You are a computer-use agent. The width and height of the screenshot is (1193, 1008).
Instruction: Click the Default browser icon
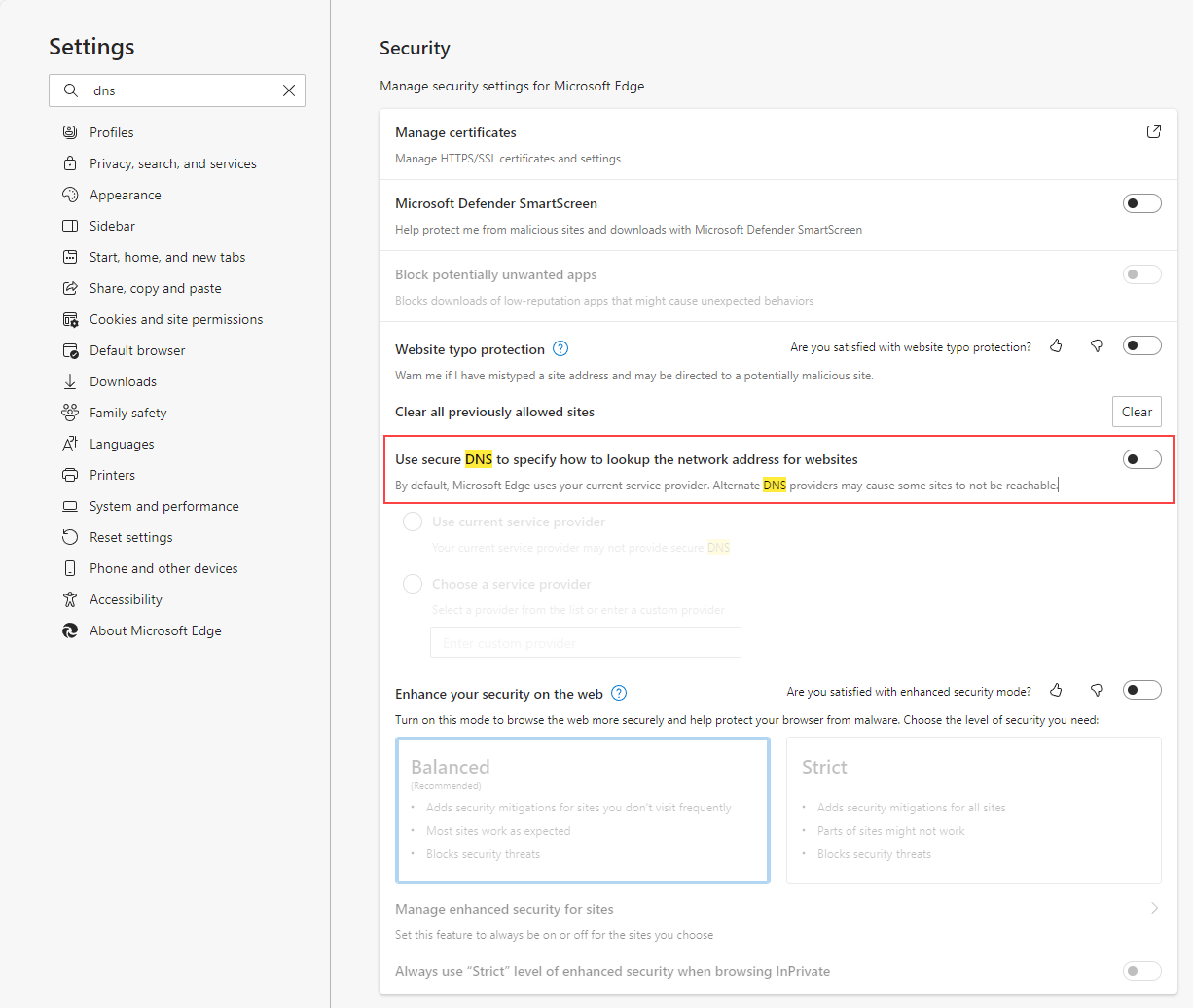(x=70, y=350)
